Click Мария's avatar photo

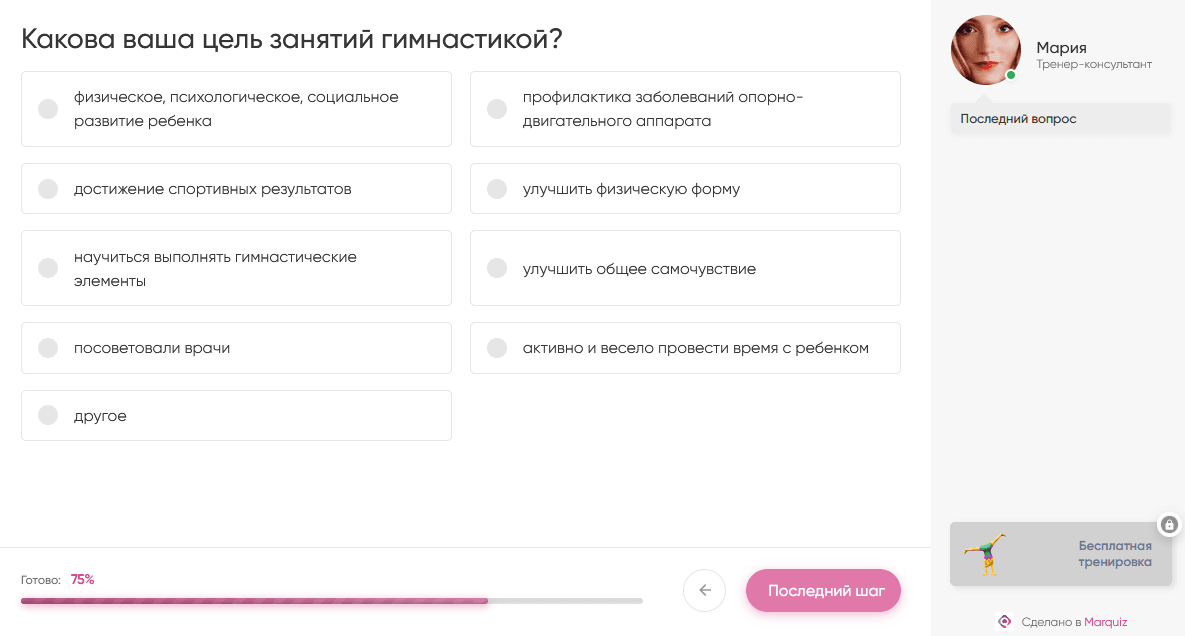point(985,50)
